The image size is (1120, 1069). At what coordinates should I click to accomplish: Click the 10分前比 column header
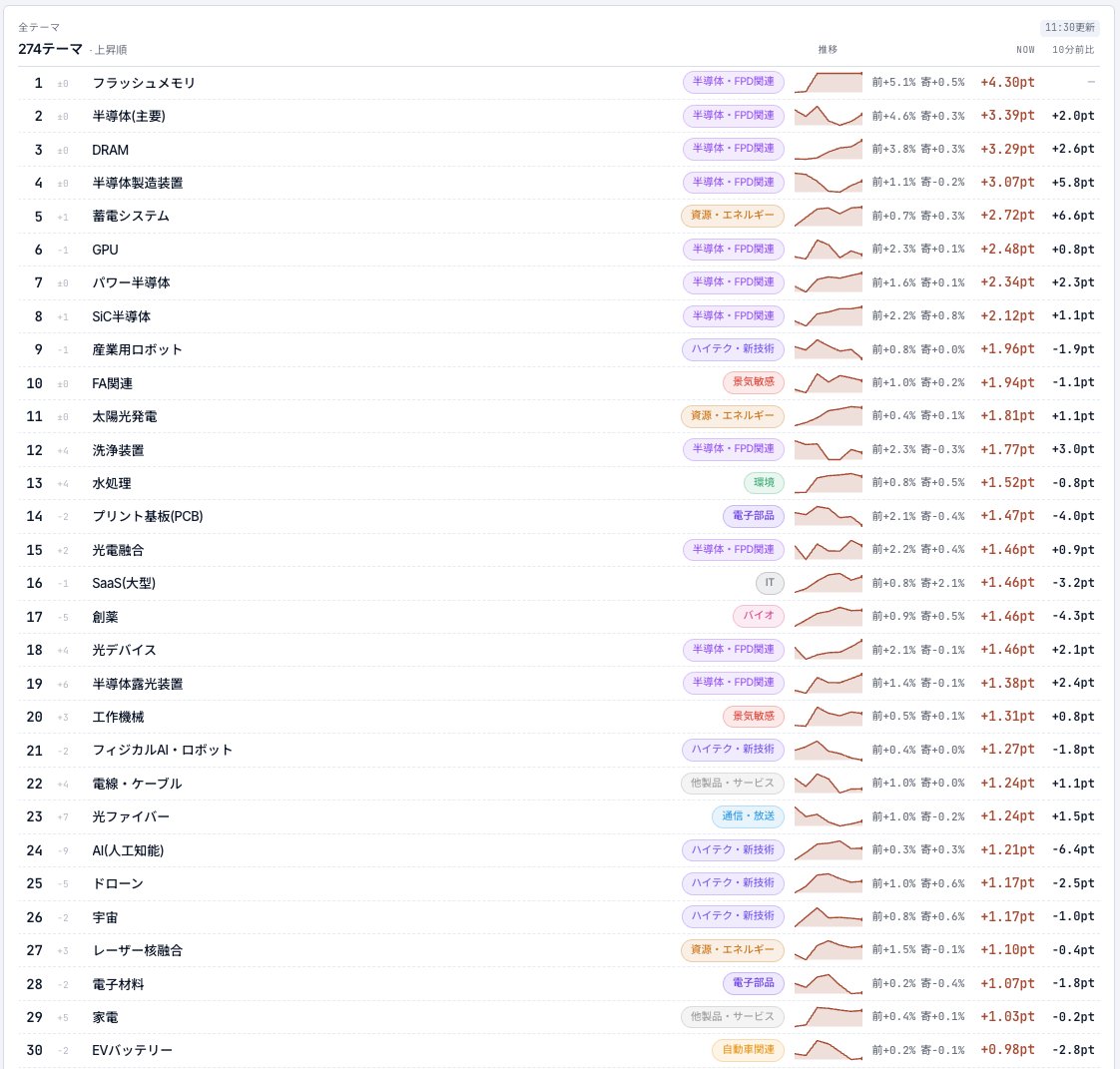tap(1073, 49)
